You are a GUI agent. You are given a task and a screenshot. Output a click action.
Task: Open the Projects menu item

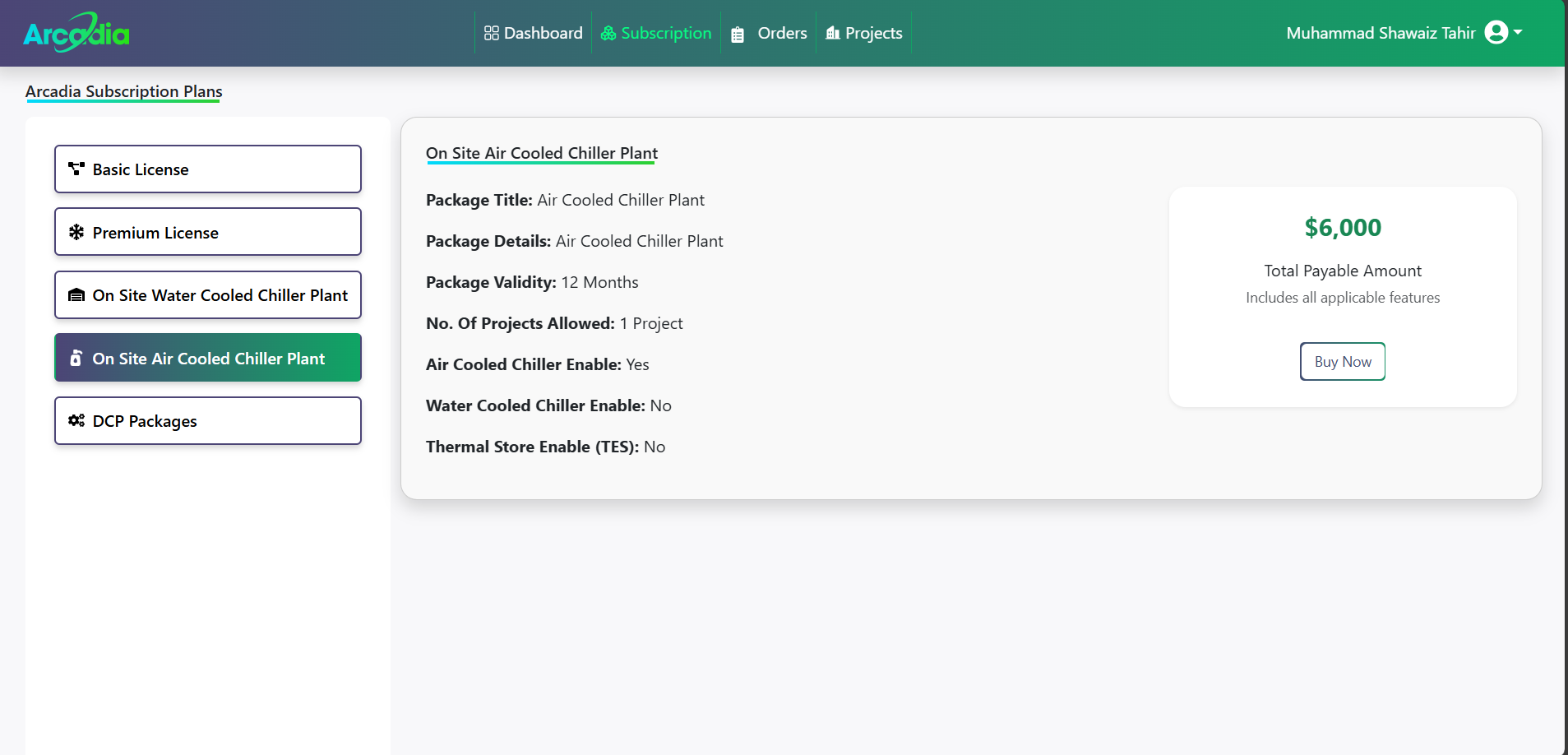tap(873, 33)
